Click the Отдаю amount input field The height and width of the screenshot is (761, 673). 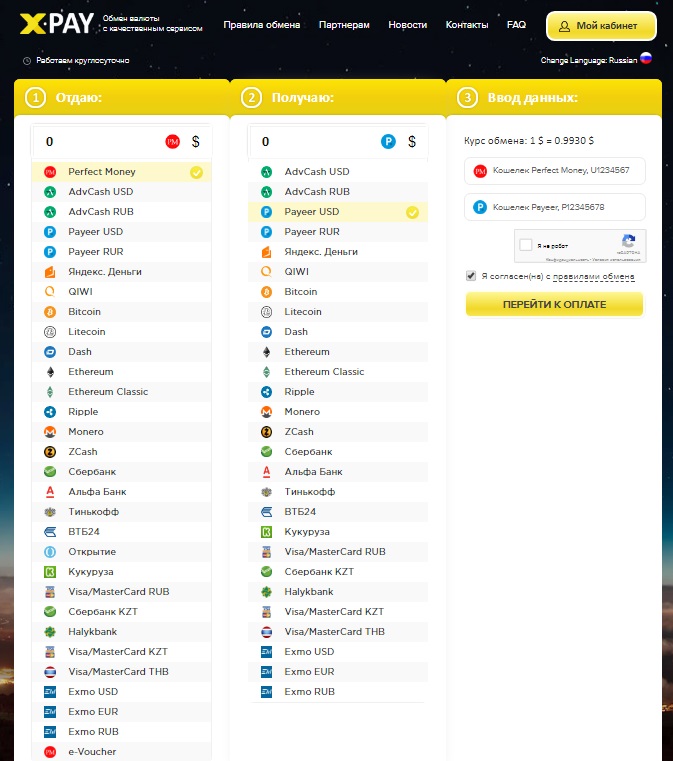pyautogui.click(x=121, y=142)
